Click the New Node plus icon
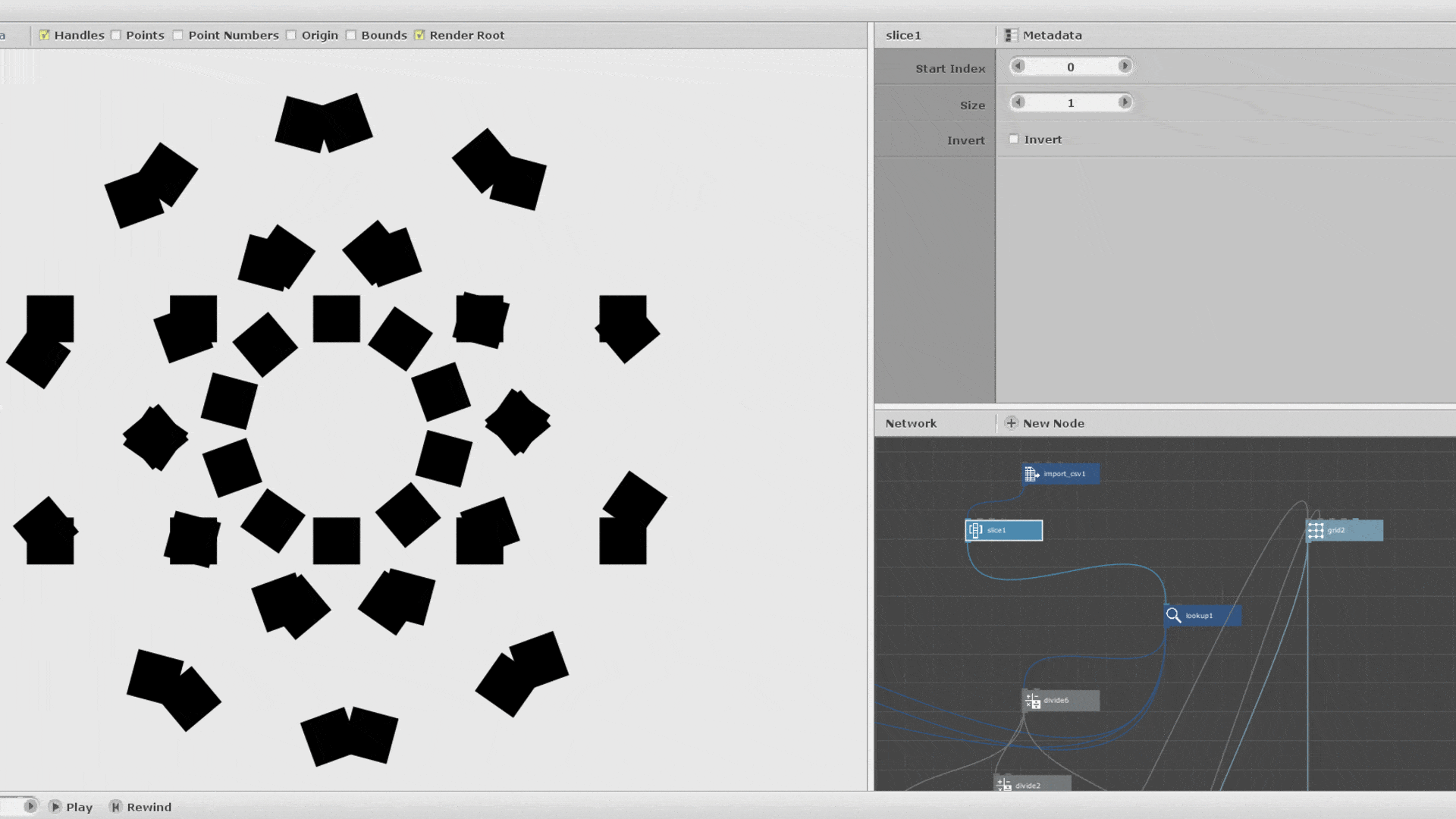 point(1011,423)
